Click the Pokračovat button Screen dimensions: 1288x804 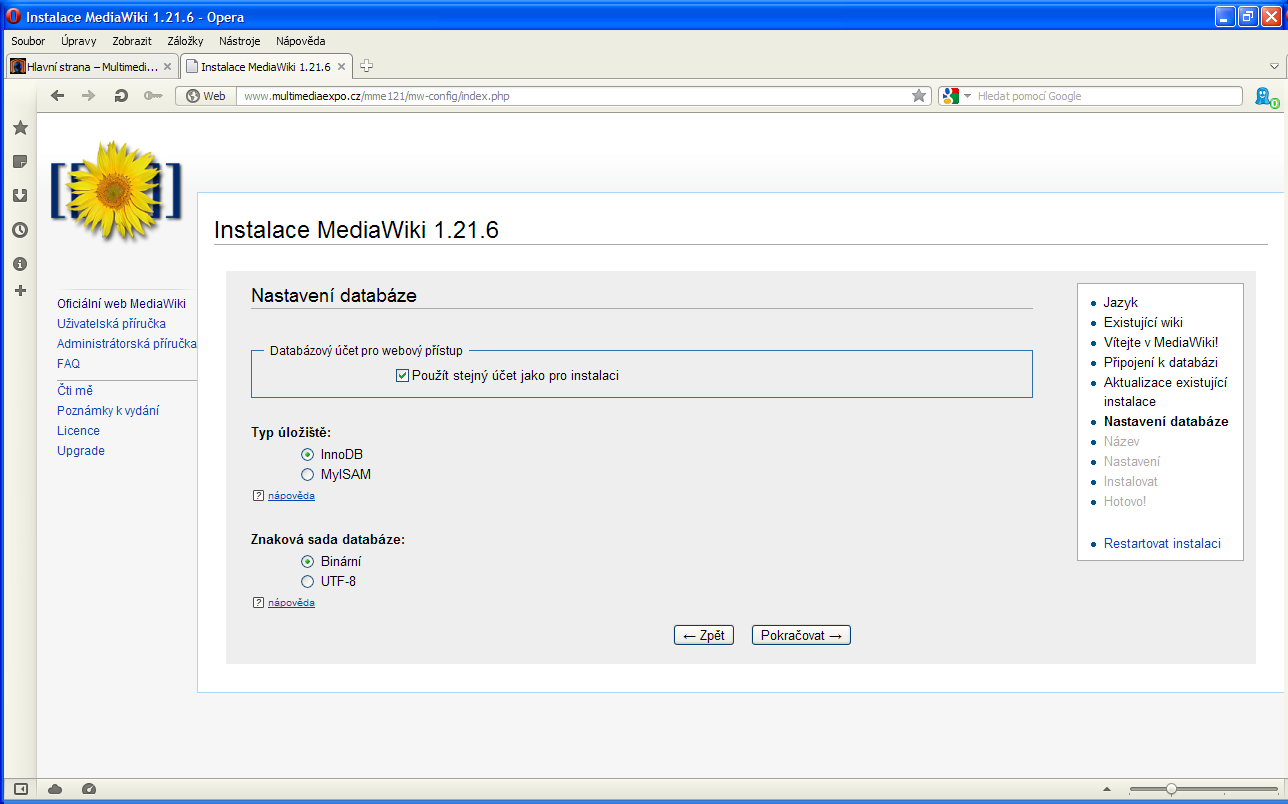click(801, 635)
